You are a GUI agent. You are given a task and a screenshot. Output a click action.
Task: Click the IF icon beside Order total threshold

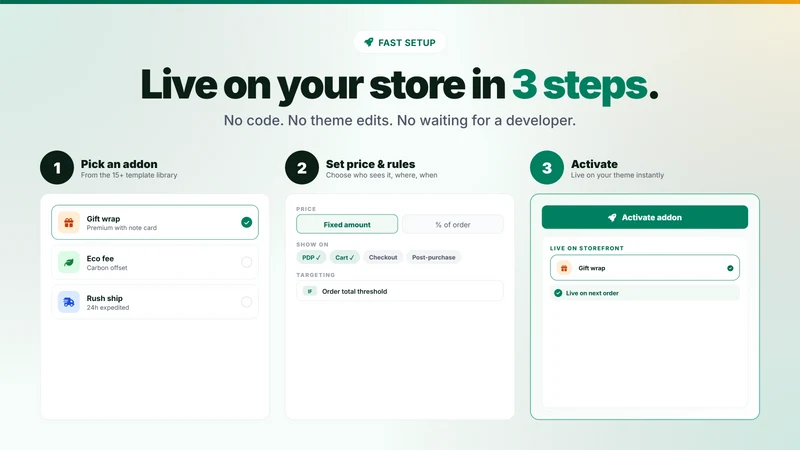click(x=310, y=291)
